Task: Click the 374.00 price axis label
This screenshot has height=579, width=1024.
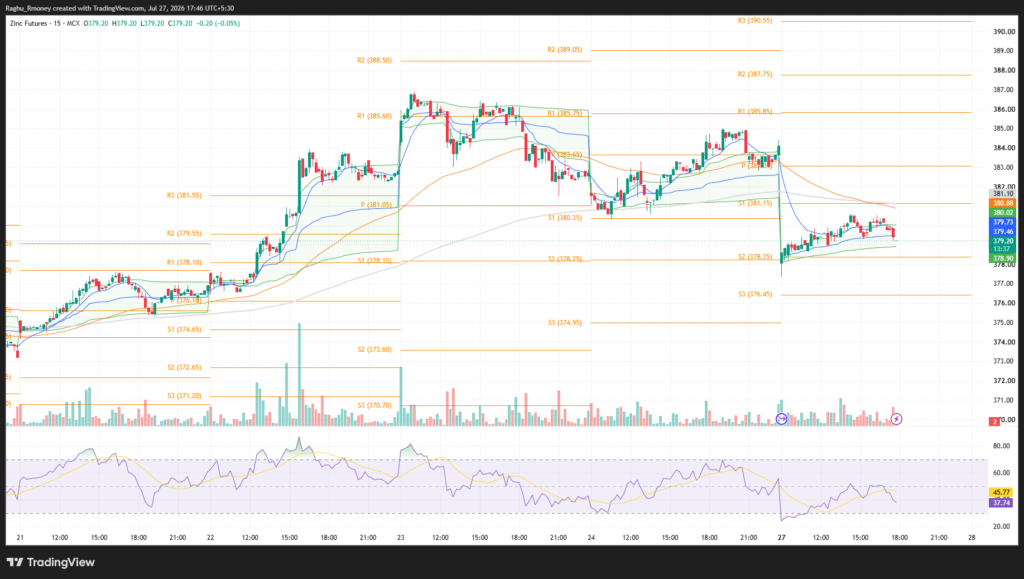Action: pos(1004,342)
